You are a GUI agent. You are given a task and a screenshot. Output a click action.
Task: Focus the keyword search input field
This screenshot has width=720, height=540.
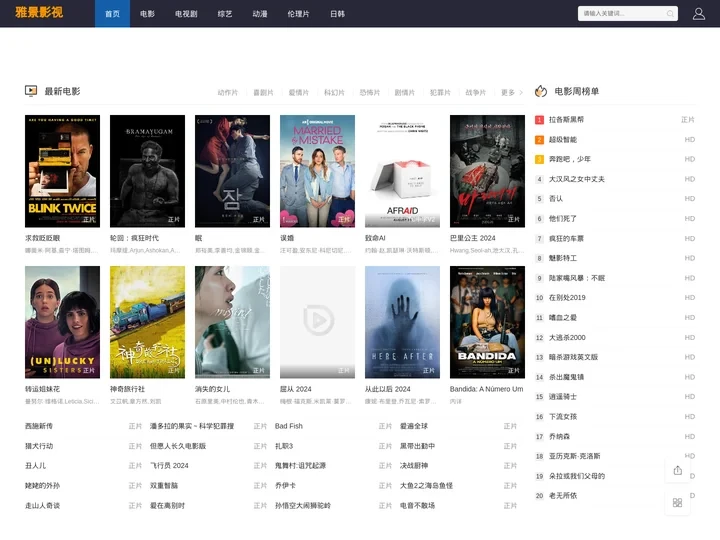[627, 14]
